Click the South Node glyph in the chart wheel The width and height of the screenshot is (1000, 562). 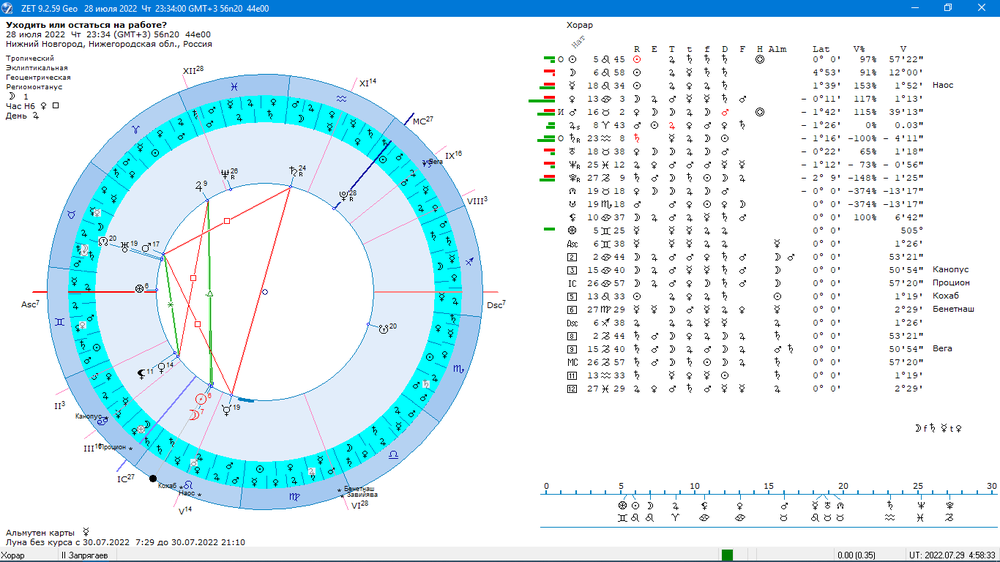(x=383, y=329)
